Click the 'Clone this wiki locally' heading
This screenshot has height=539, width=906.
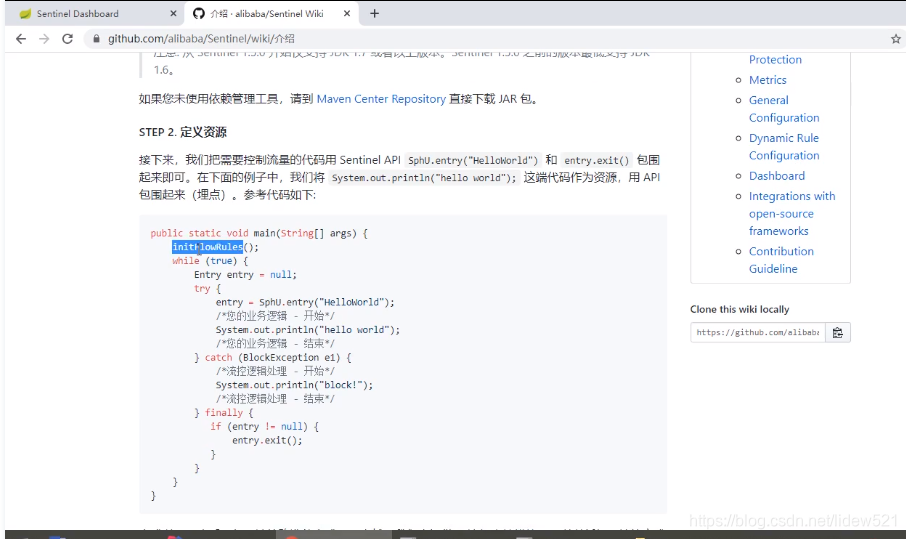739,309
